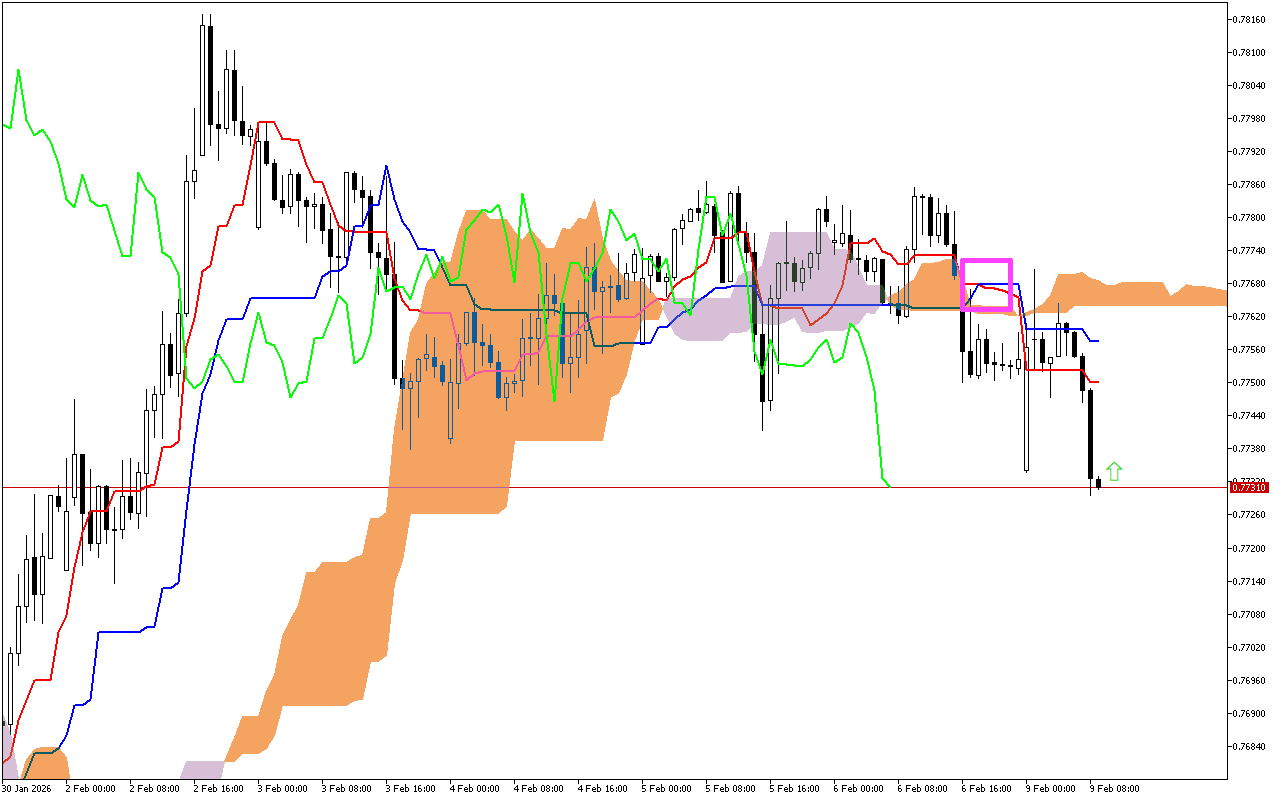Image resolution: width=1280 pixels, height=800 pixels.
Task: Click the 0.78160 price axis label
Action: [x=1250, y=19]
